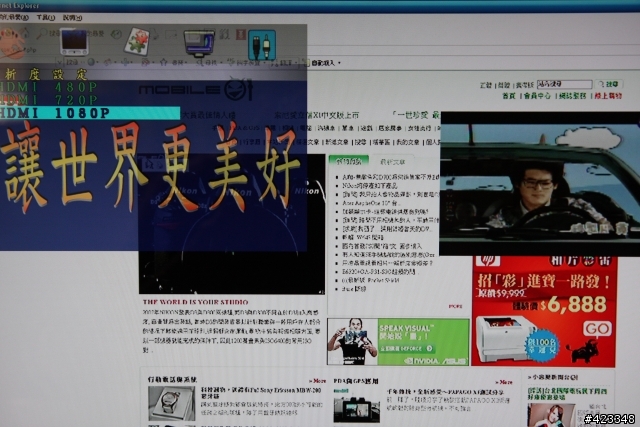Screen dimensions: 640x427
Task: Open the 會員中心 member center link
Action: pos(538,96)
